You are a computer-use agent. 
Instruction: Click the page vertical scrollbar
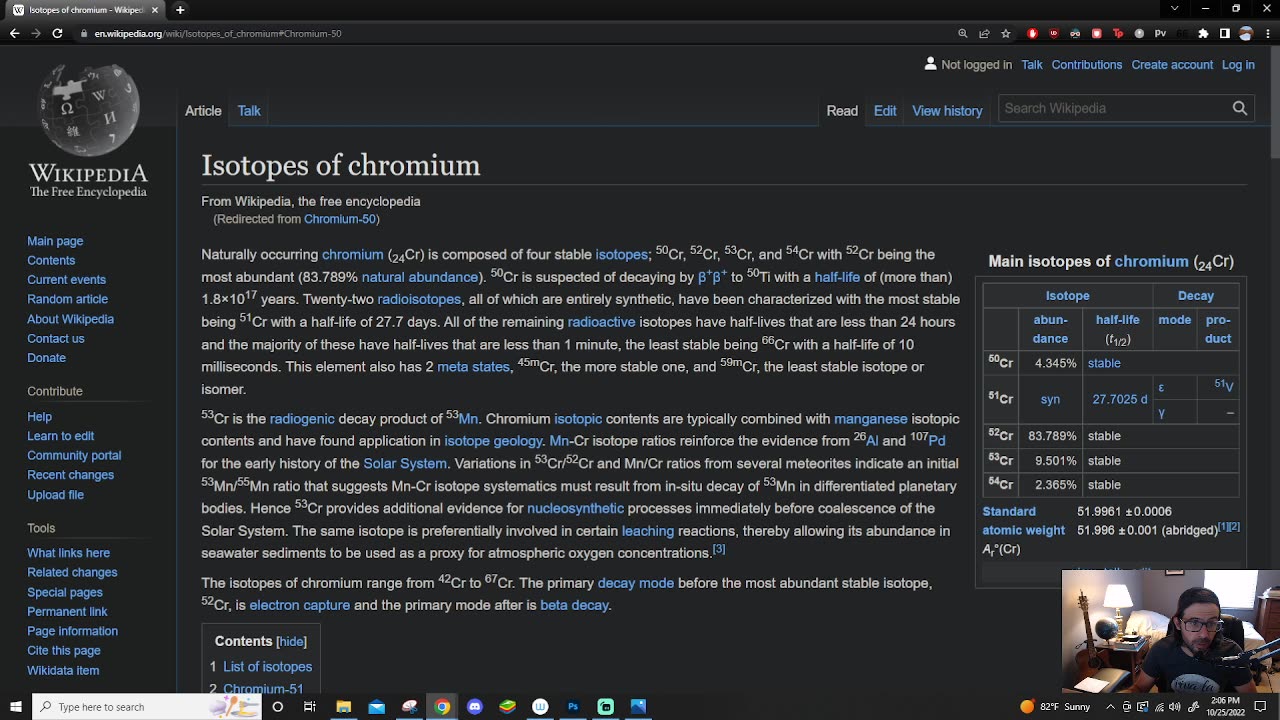(x=1274, y=100)
